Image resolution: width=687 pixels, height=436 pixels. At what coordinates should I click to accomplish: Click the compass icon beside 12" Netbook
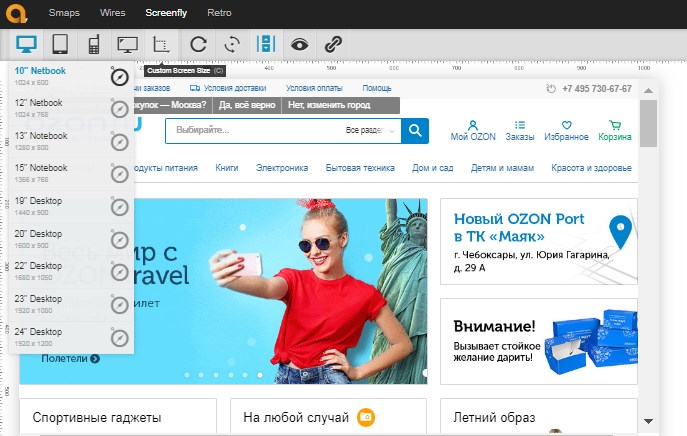click(x=119, y=109)
